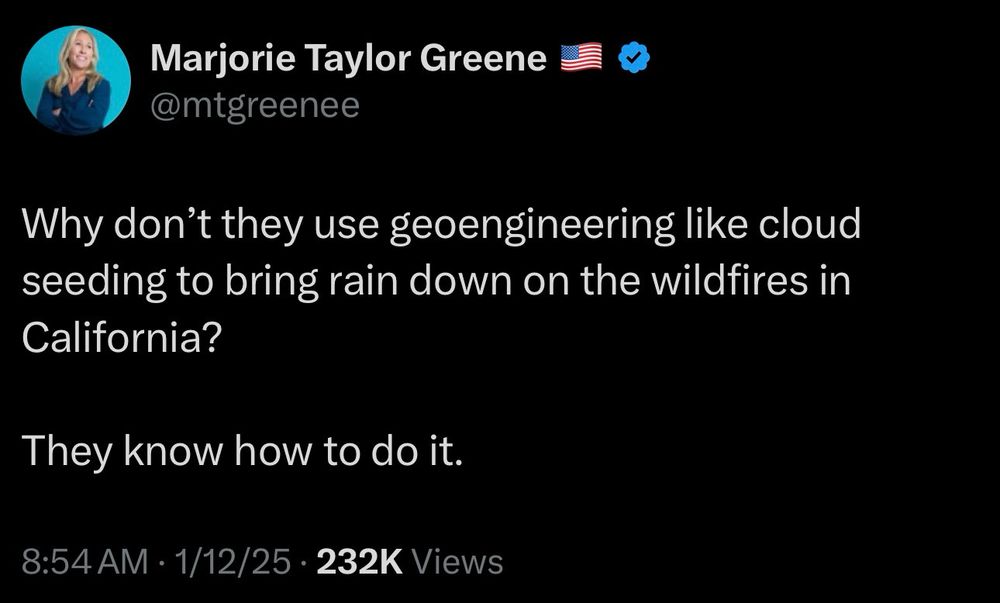
Task: Open Marjorie Taylor Greene's profile picture
Action: coord(76,80)
